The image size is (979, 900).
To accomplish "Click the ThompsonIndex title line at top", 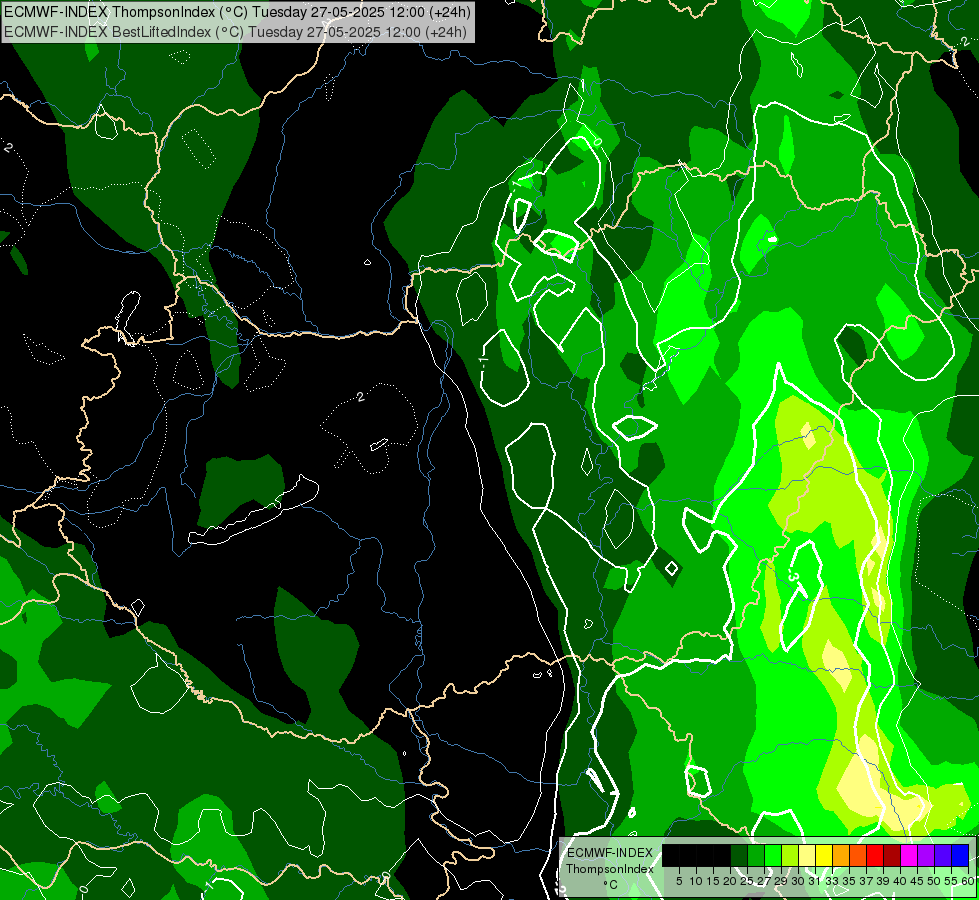I will coord(237,11).
